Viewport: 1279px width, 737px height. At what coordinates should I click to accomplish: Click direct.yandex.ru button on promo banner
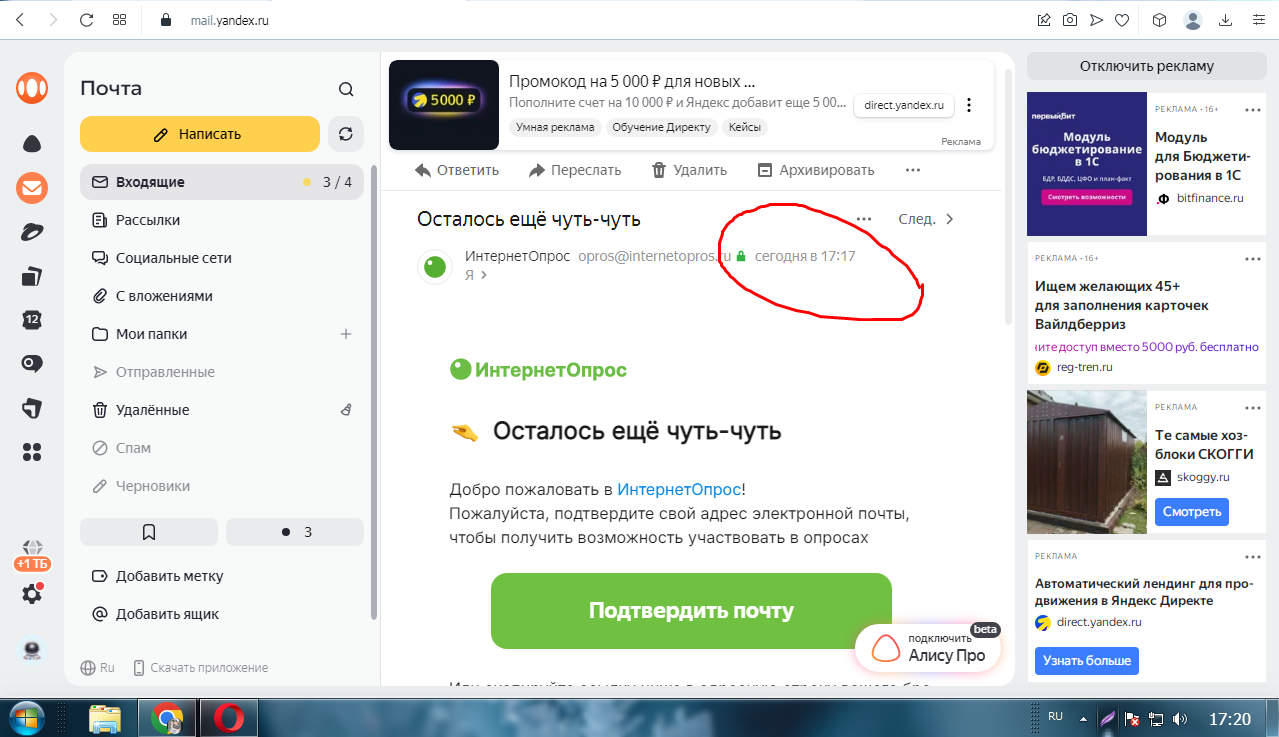coord(904,105)
